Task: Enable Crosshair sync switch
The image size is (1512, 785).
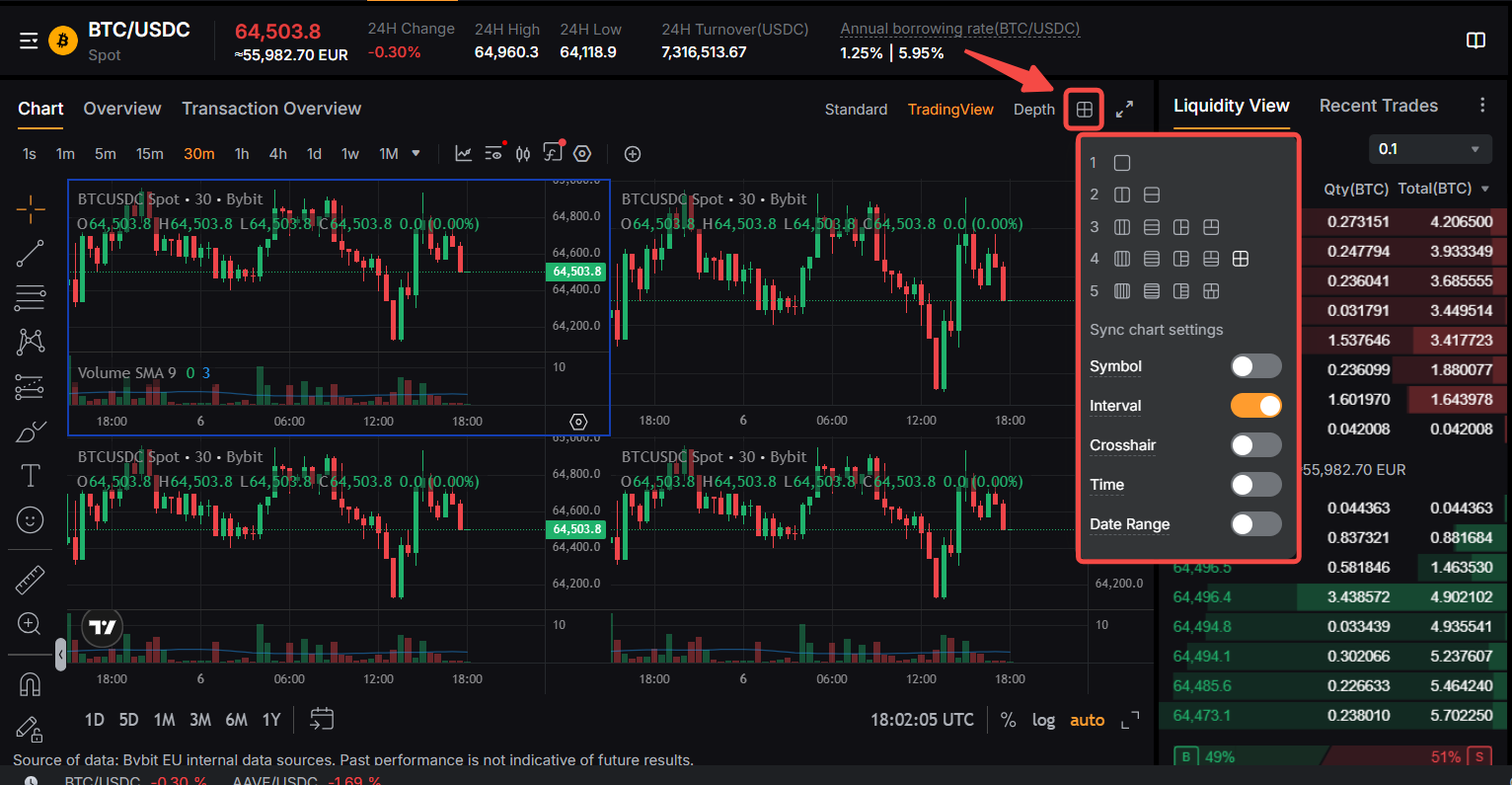Action: click(x=1256, y=445)
